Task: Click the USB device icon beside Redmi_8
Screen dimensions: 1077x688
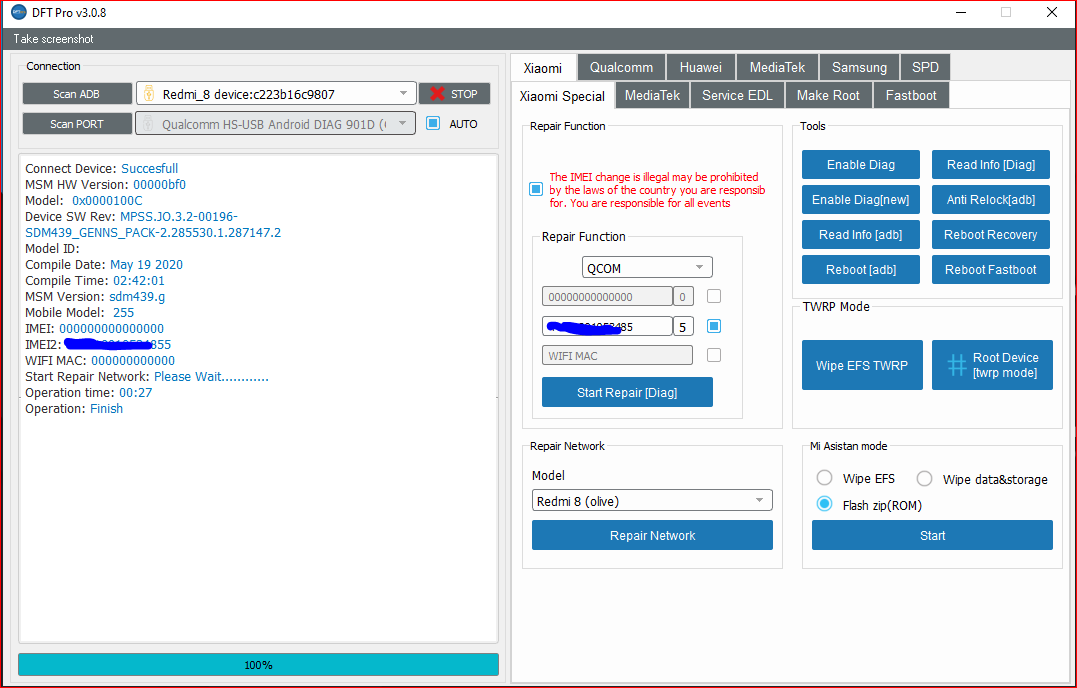Action: coord(149,93)
